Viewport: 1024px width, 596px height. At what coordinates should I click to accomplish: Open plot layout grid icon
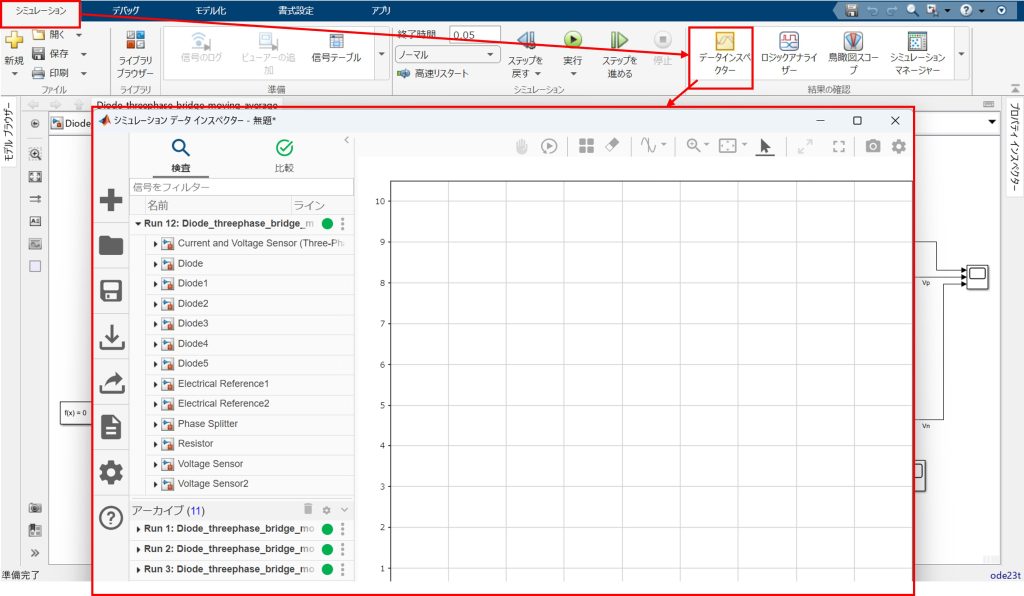coord(585,146)
